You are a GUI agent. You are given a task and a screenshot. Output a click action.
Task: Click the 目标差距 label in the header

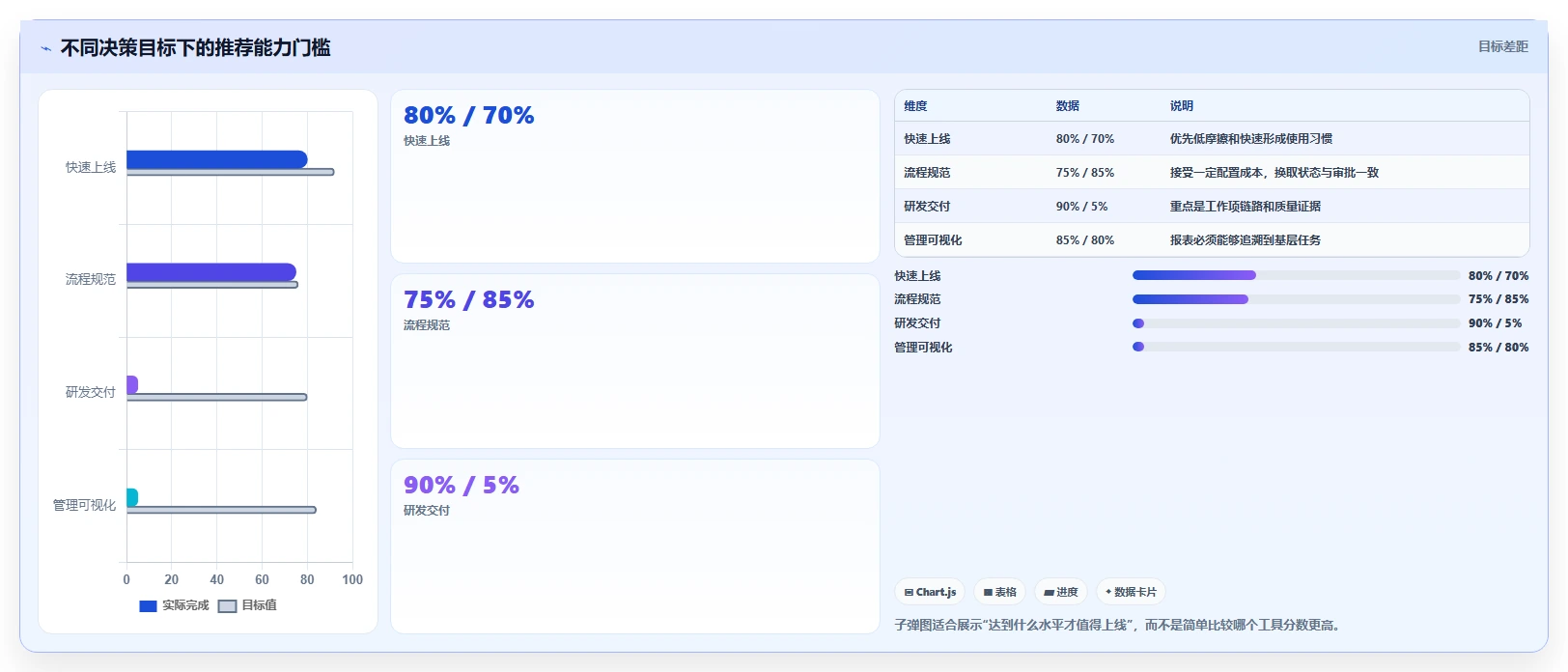[1503, 46]
